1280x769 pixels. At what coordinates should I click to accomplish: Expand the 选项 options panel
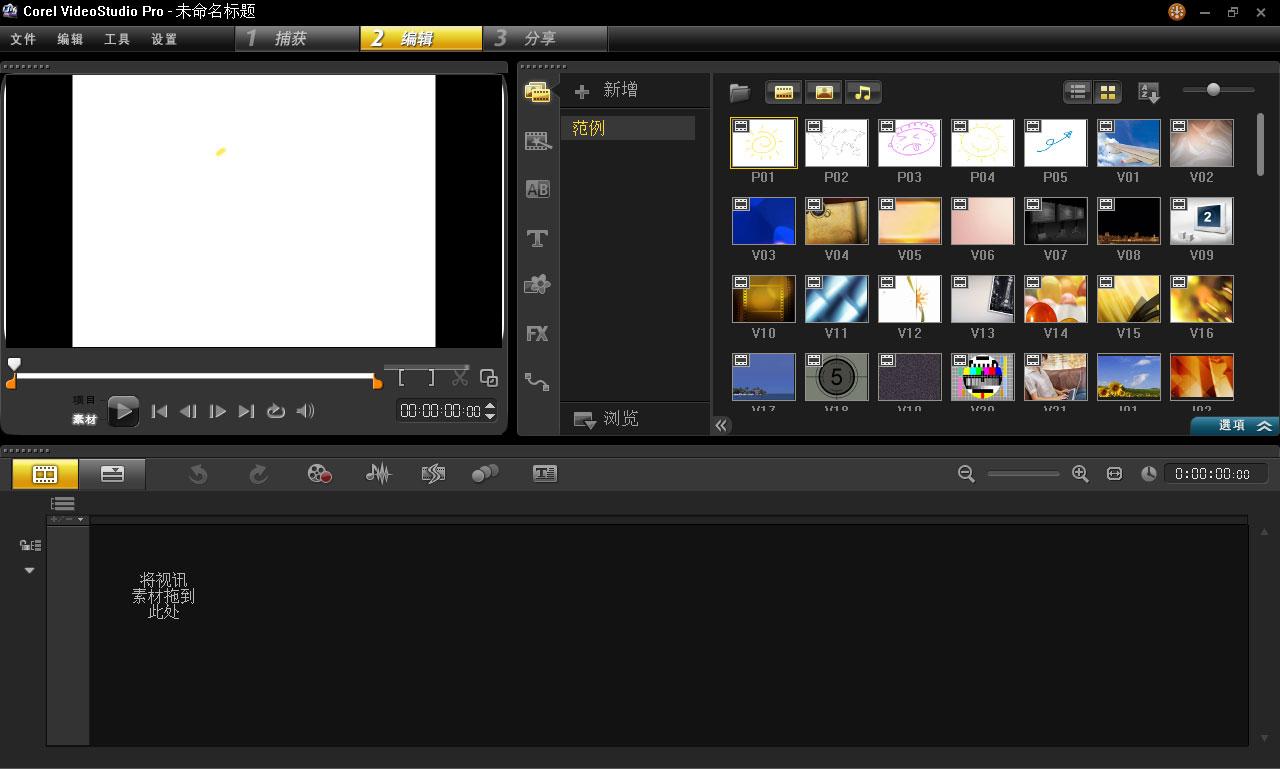(x=1234, y=425)
